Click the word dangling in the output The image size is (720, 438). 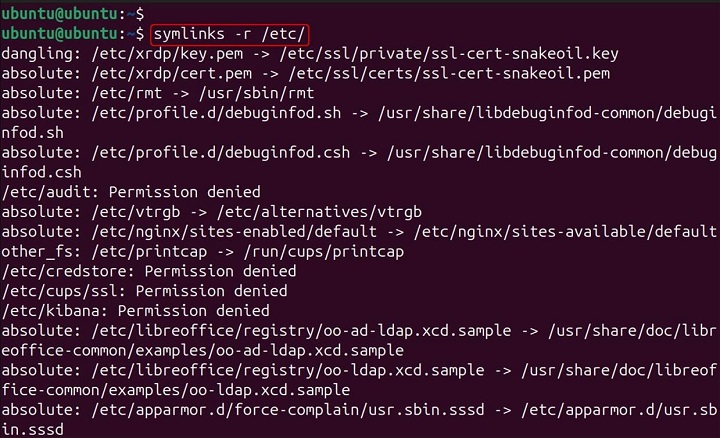tap(38, 56)
